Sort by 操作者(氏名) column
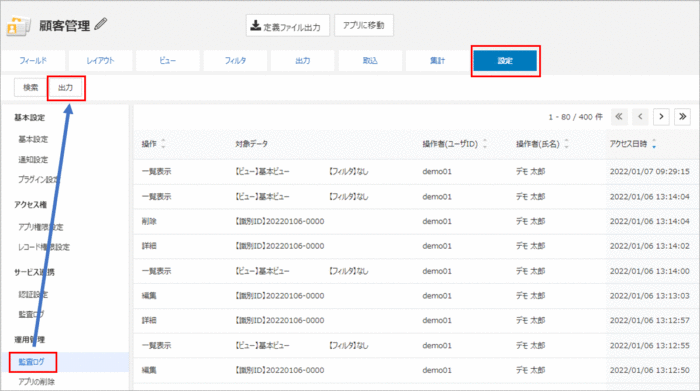700x391 pixels. pos(542,144)
